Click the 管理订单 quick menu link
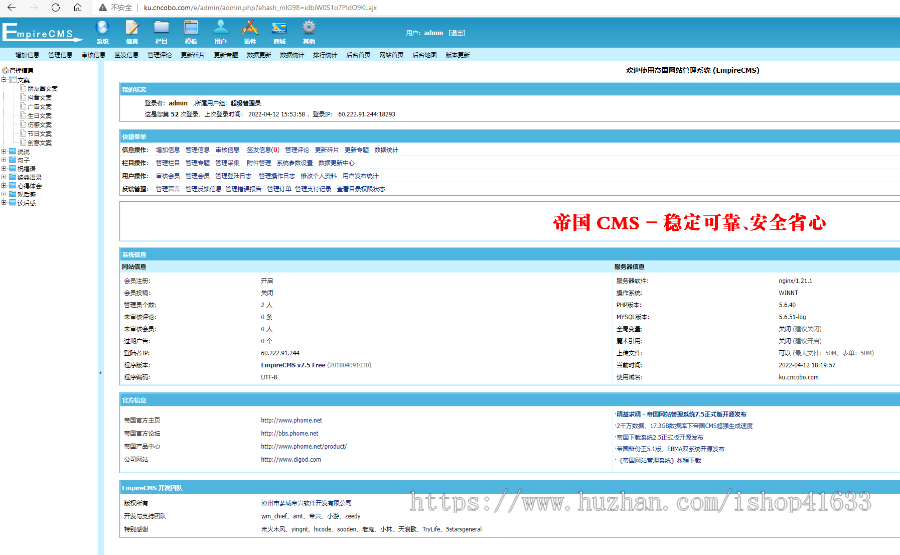 (x=279, y=189)
